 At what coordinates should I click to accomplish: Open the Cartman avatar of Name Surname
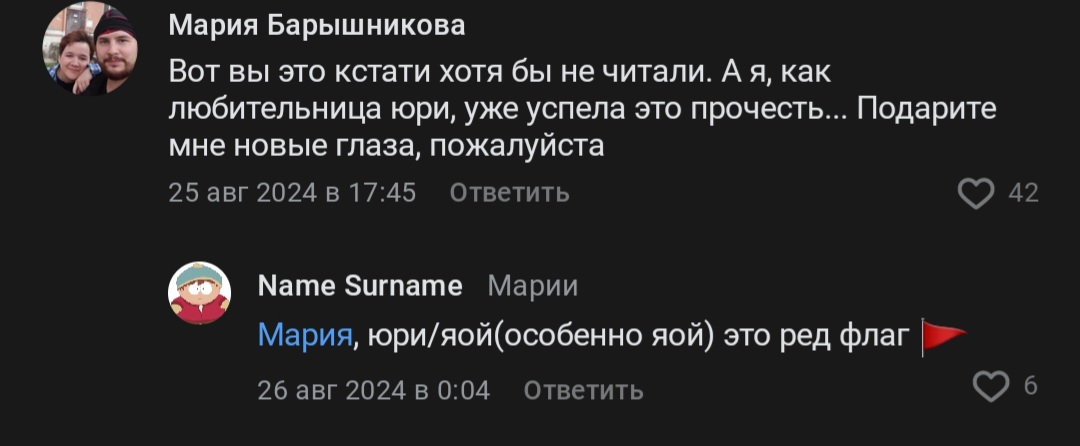(x=200, y=293)
